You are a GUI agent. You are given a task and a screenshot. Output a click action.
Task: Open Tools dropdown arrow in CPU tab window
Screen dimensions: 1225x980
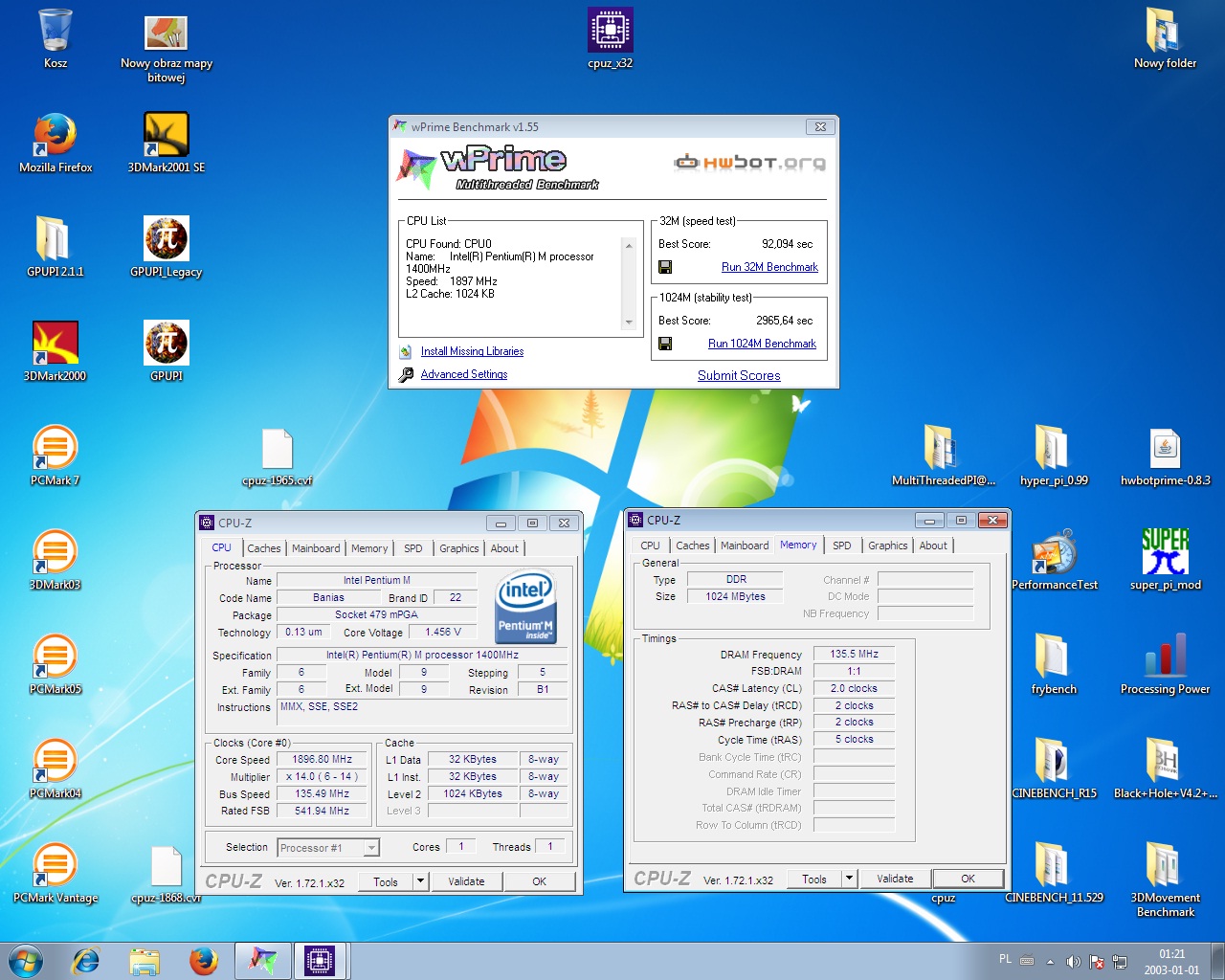(x=420, y=881)
